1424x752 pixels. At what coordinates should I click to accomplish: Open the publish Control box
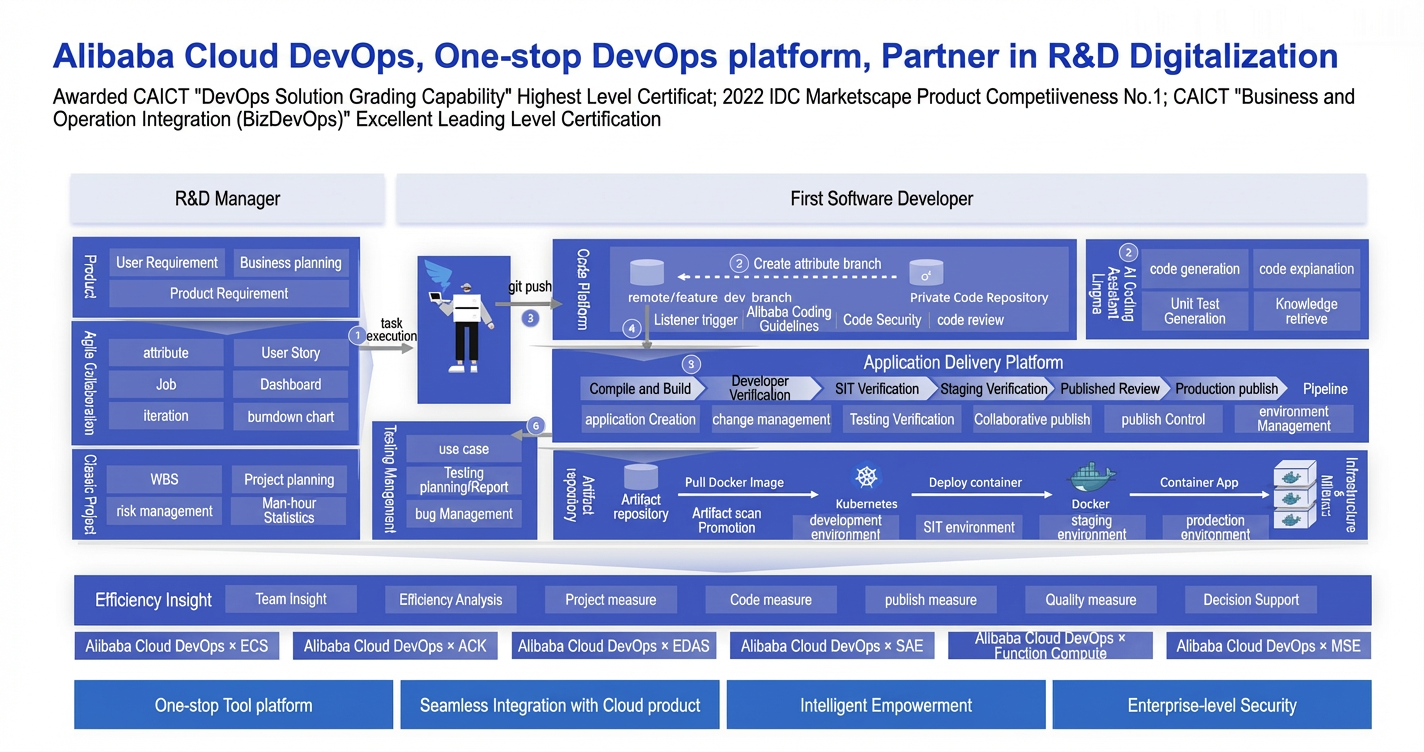[x=1163, y=420]
